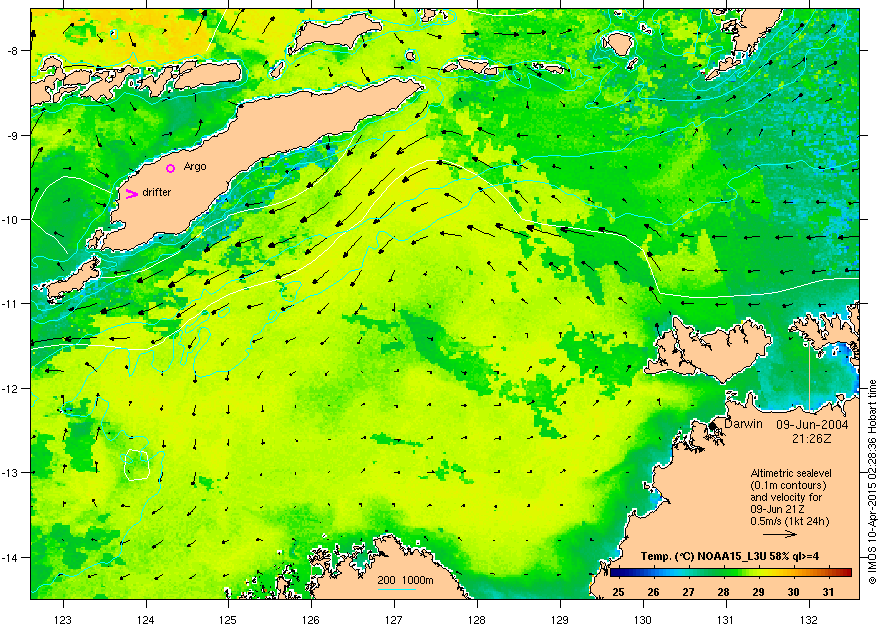The image size is (880, 630).
Task: Click the '200 1000m' depth contour label
Action: (405, 580)
